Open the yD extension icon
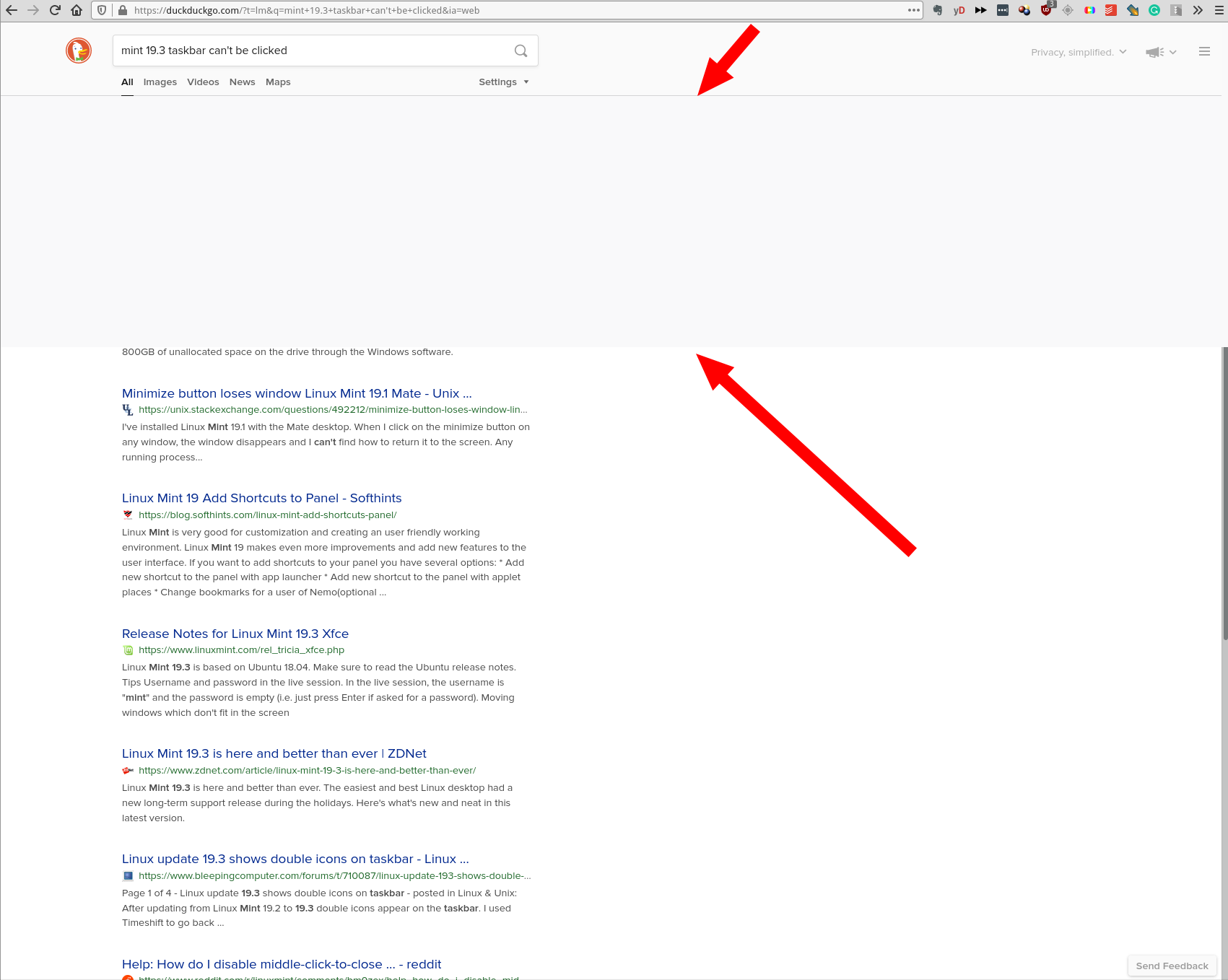 click(x=959, y=10)
